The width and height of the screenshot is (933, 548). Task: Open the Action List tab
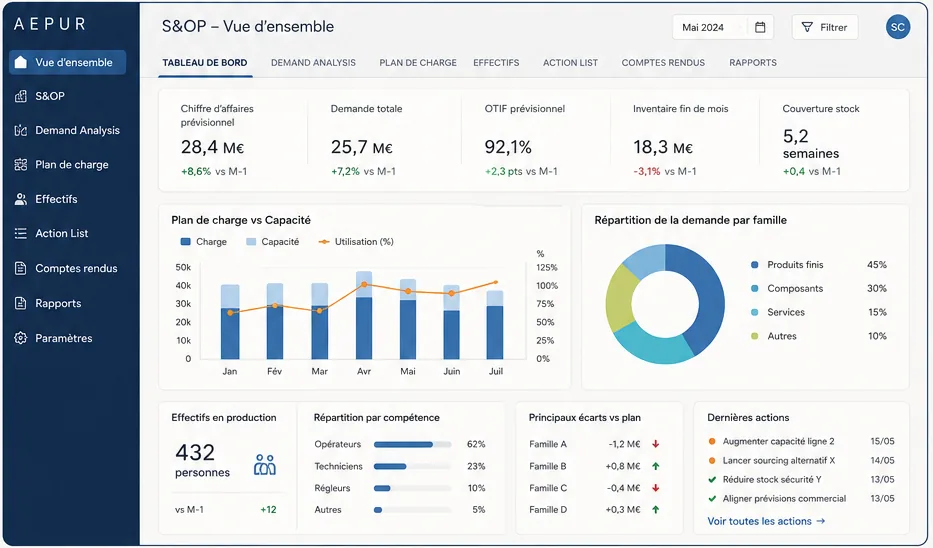(x=570, y=62)
